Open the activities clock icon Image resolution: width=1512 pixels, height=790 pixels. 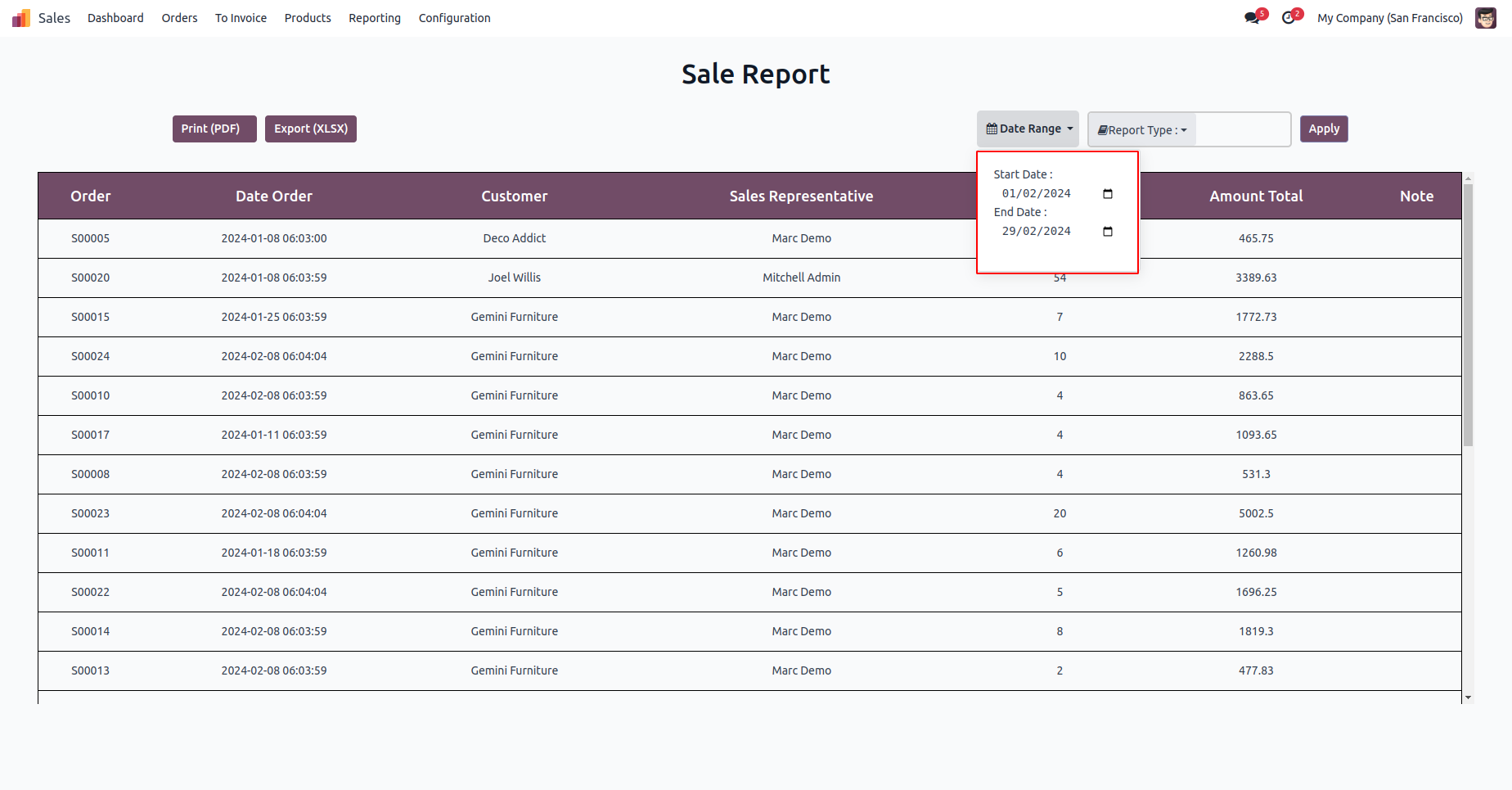[x=1289, y=18]
